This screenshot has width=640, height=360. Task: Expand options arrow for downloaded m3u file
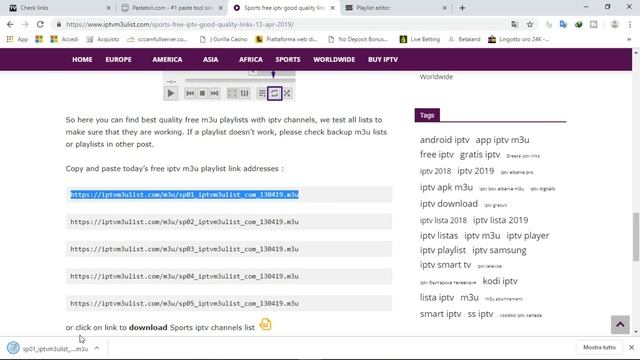tap(97, 348)
